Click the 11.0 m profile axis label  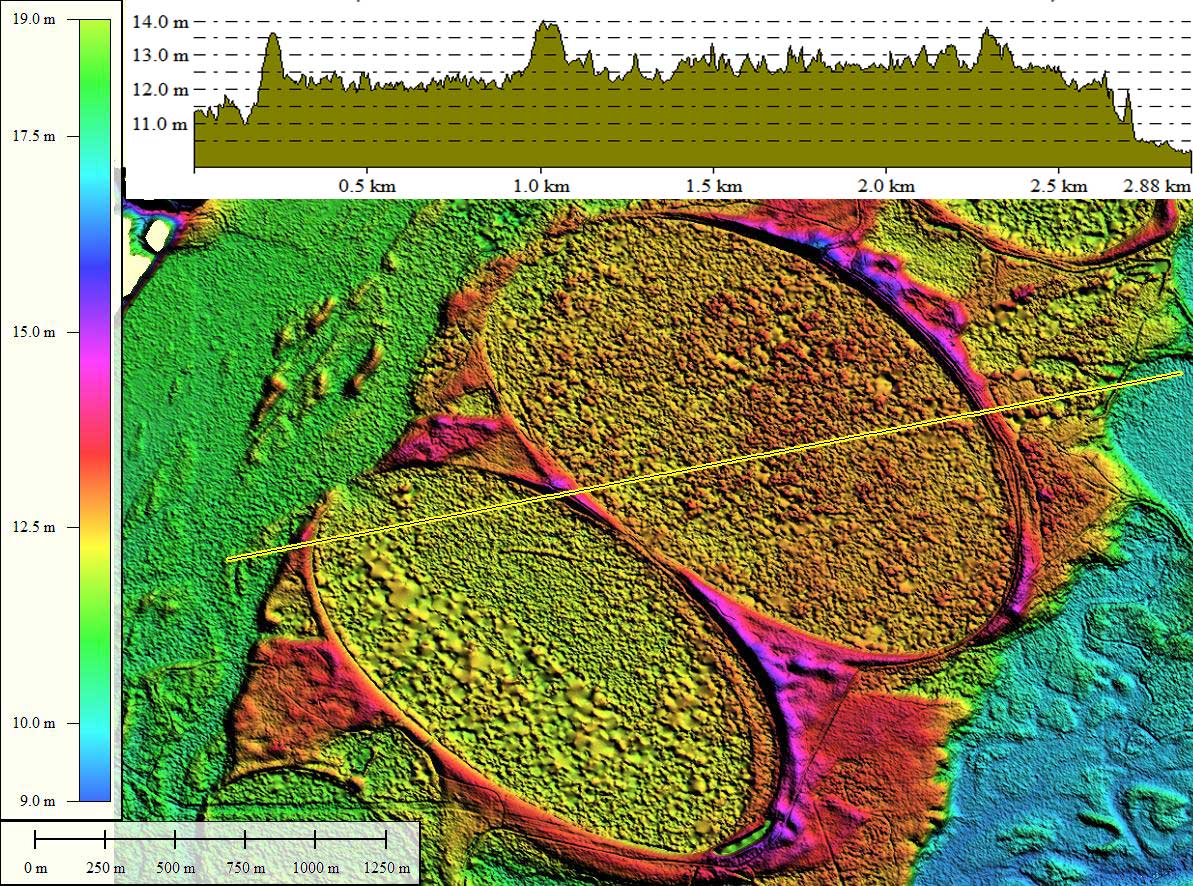[161, 124]
